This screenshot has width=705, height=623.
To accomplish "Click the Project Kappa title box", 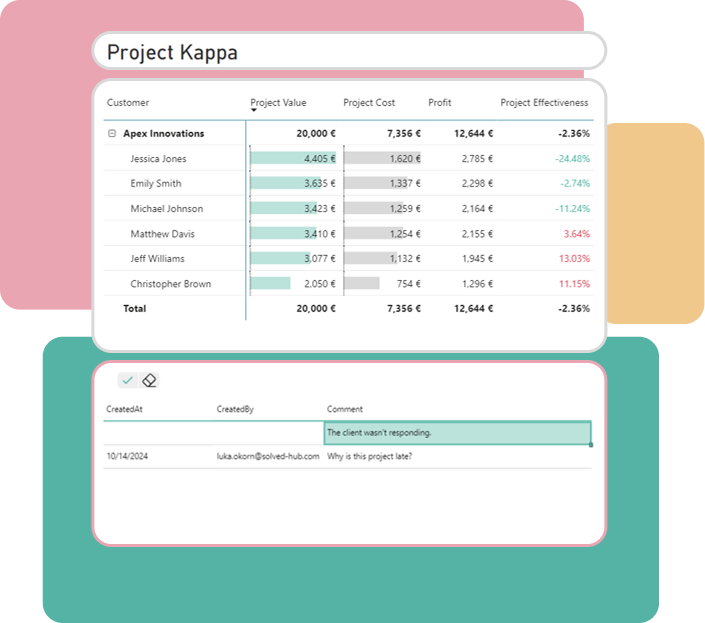I will point(349,52).
